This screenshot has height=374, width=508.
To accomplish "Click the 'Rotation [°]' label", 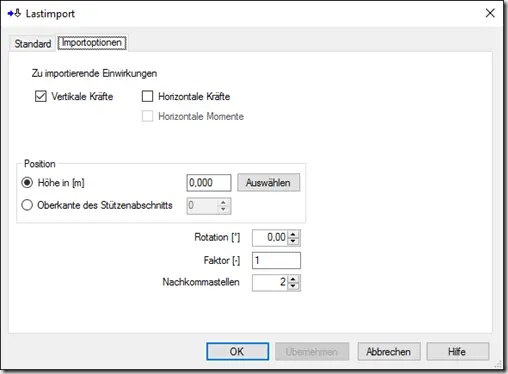I will tap(217, 237).
